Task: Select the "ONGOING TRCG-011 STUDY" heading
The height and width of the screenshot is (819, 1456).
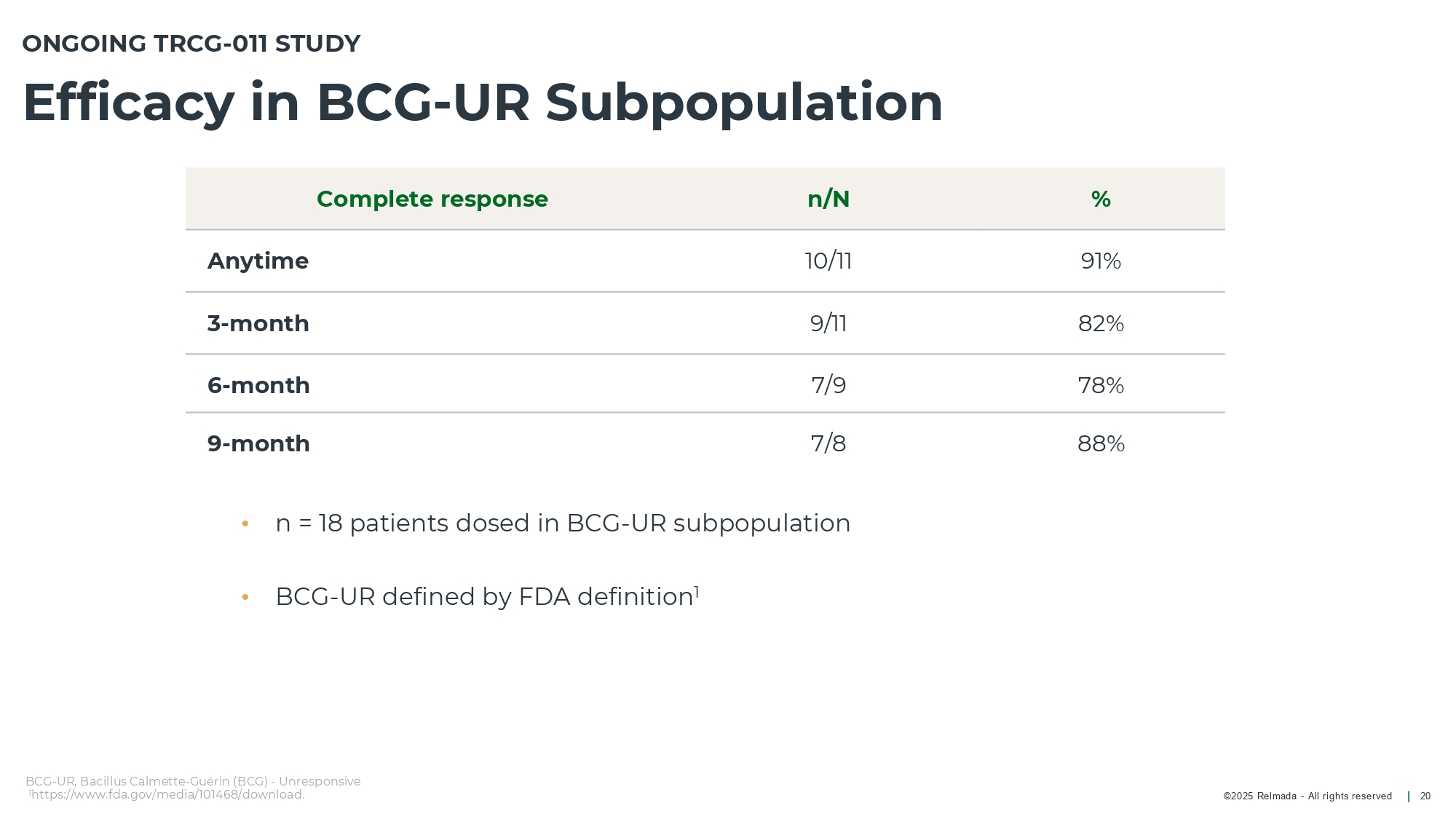Action: [191, 44]
